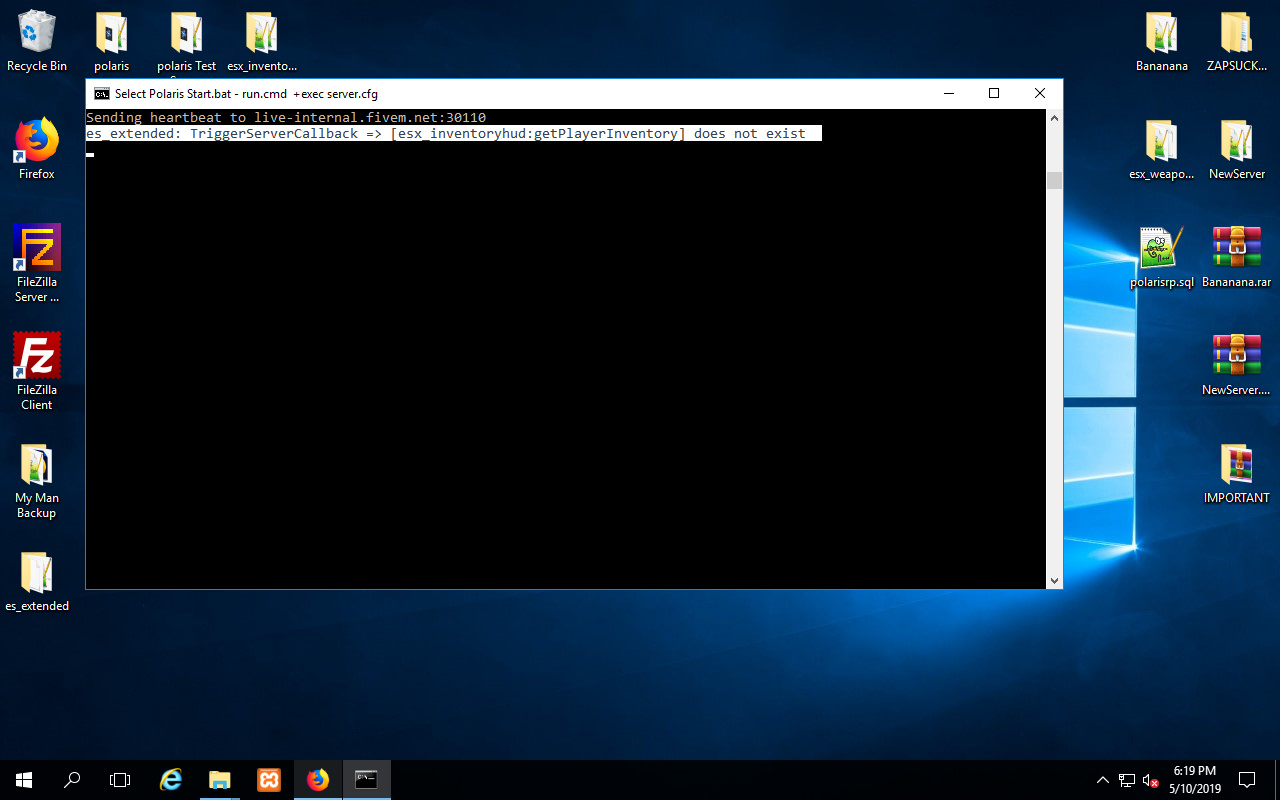Click the console scrollbar up arrow
Screen dimensions: 1280x800
[1054, 117]
